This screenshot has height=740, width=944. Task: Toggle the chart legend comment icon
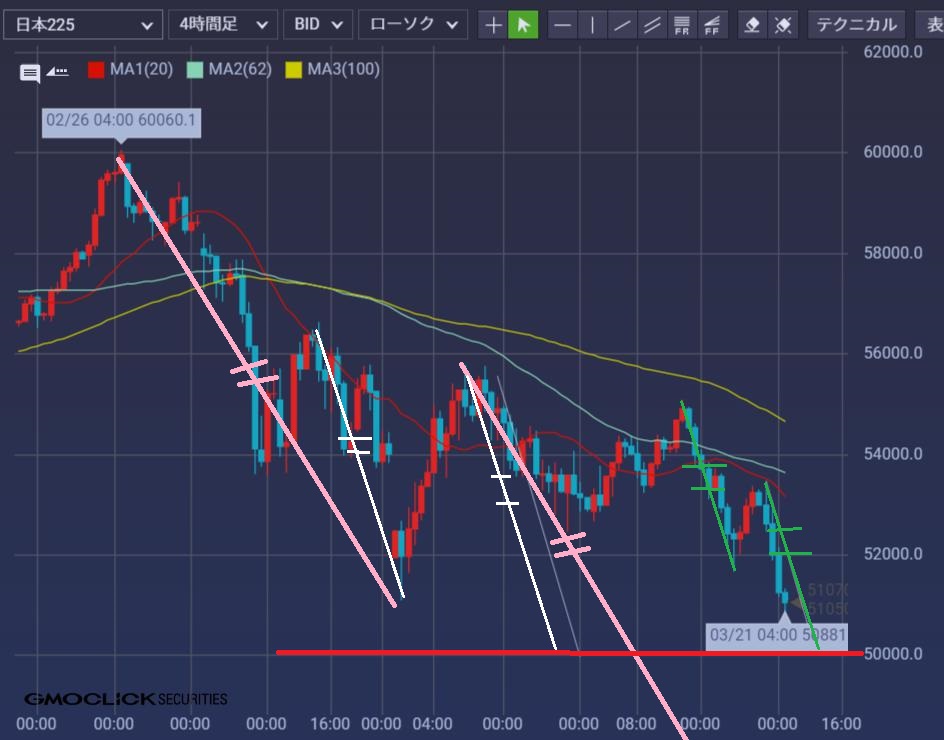point(30,72)
